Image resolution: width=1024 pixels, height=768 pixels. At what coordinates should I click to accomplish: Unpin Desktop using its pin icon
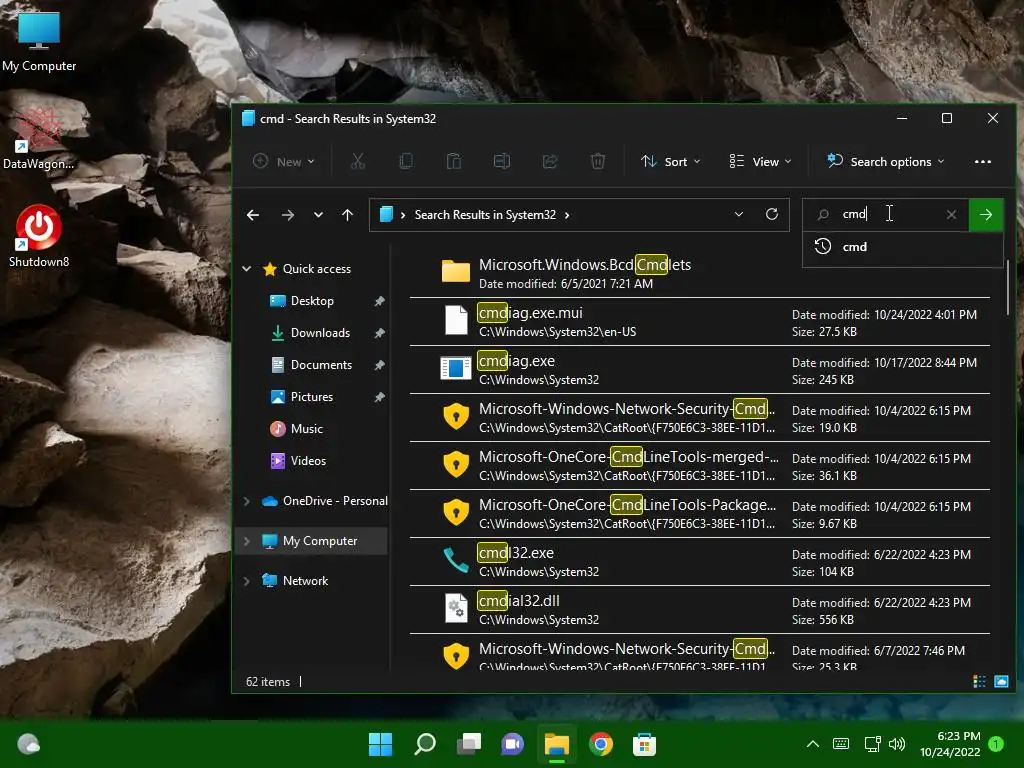pos(379,301)
